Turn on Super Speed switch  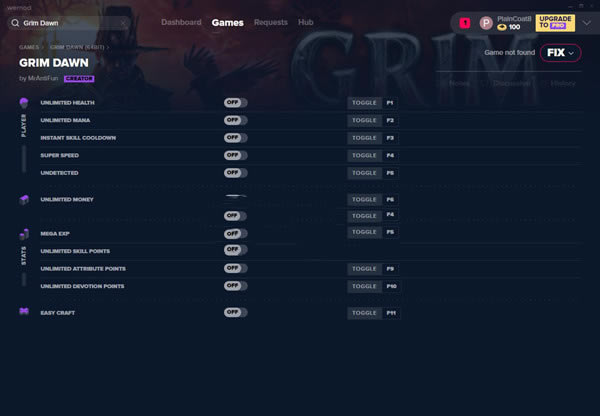235,156
